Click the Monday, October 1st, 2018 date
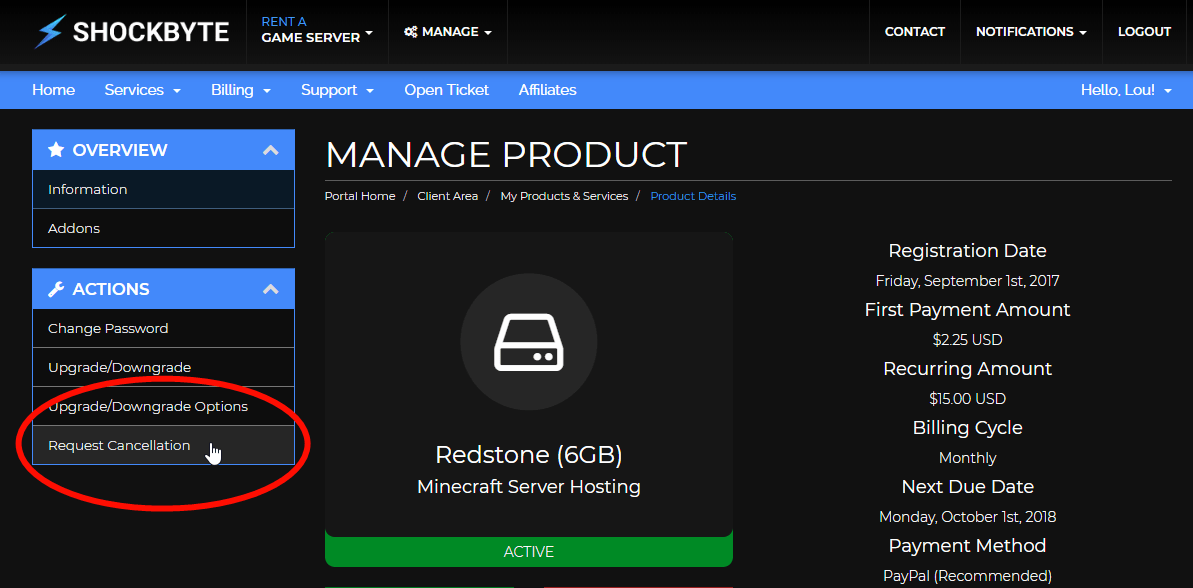Viewport: 1193px width, 588px height. 967,517
